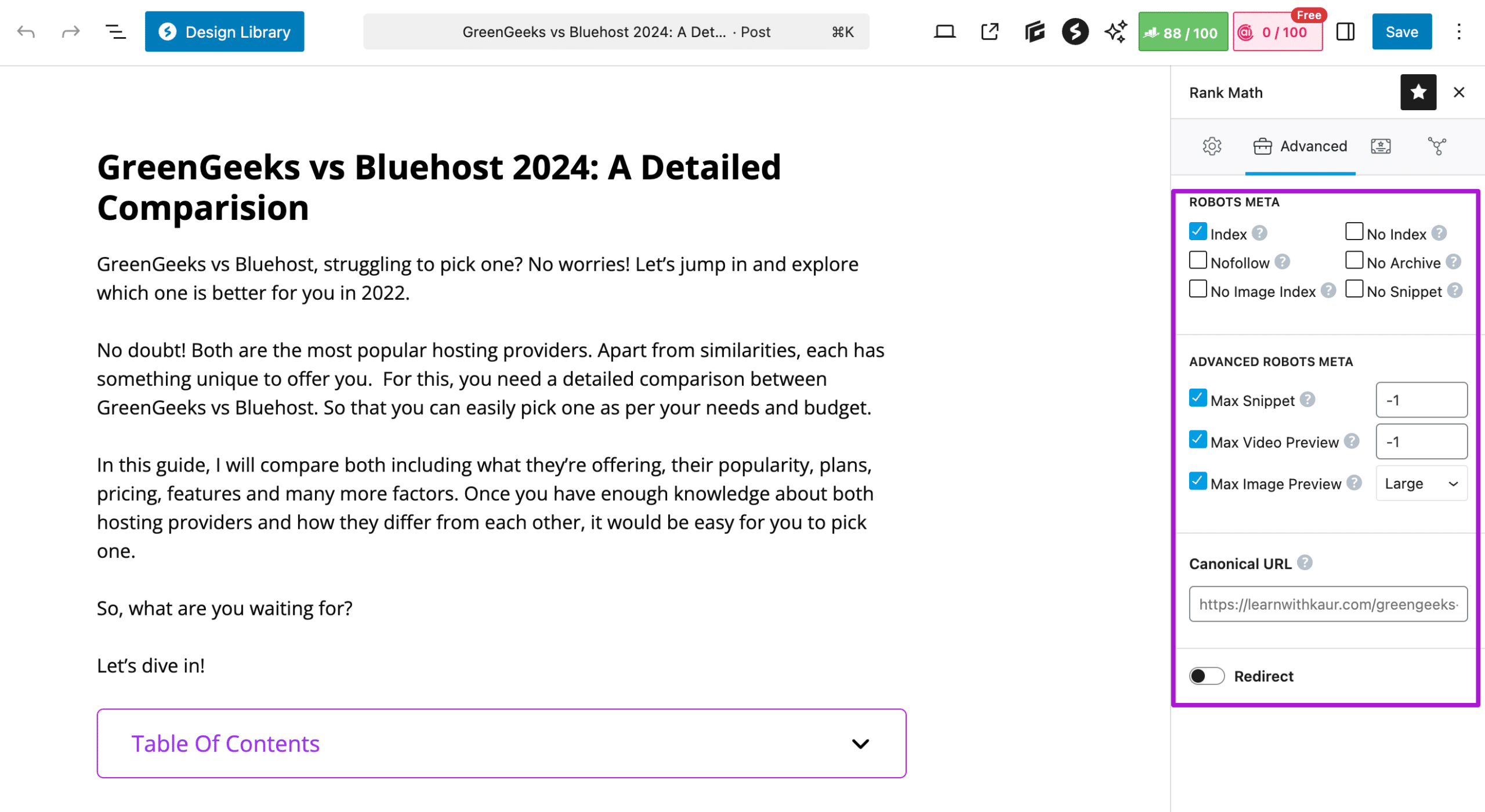Click the AI sparkle stars icon
Screen dimensions: 1485x812
[x=1115, y=32]
